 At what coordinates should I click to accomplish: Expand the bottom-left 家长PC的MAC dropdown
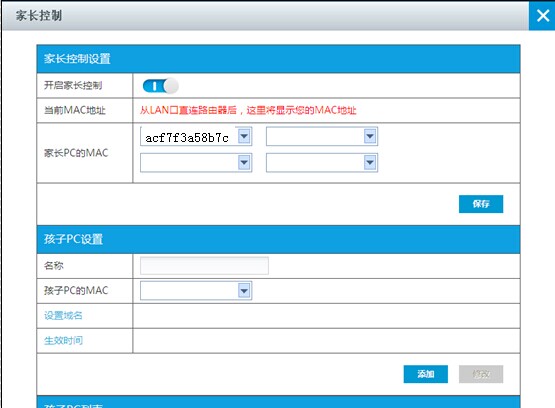[x=244, y=163]
